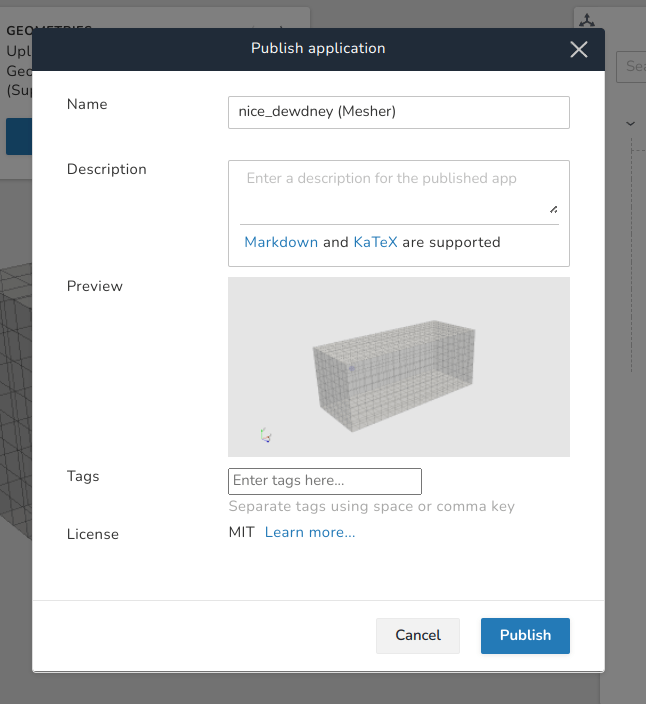Click the License label
Image resolution: width=646 pixels, height=704 pixels.
(93, 534)
